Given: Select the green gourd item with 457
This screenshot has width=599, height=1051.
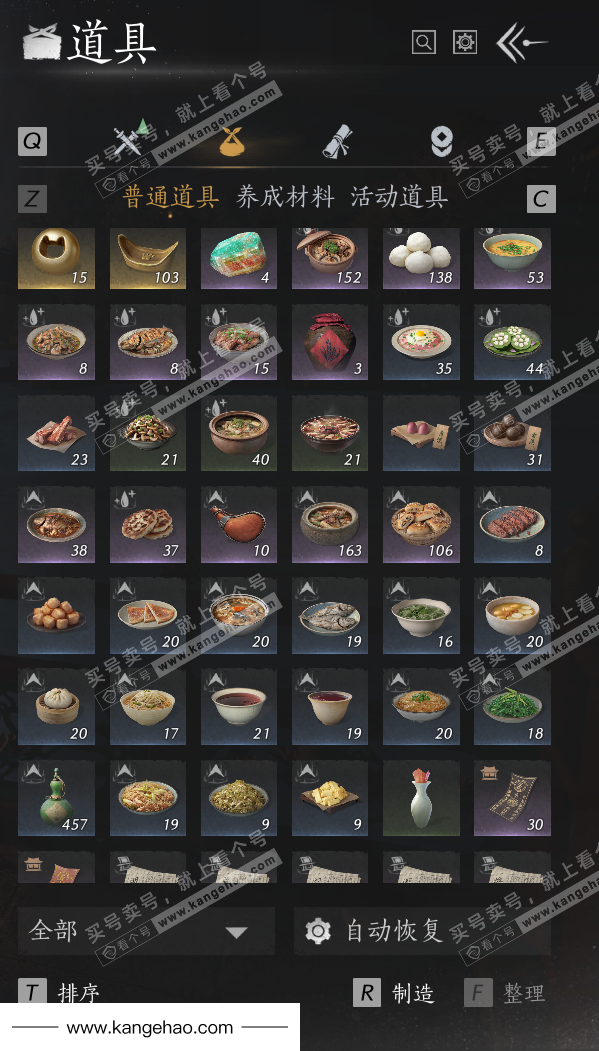Looking at the screenshot, I should click(56, 798).
